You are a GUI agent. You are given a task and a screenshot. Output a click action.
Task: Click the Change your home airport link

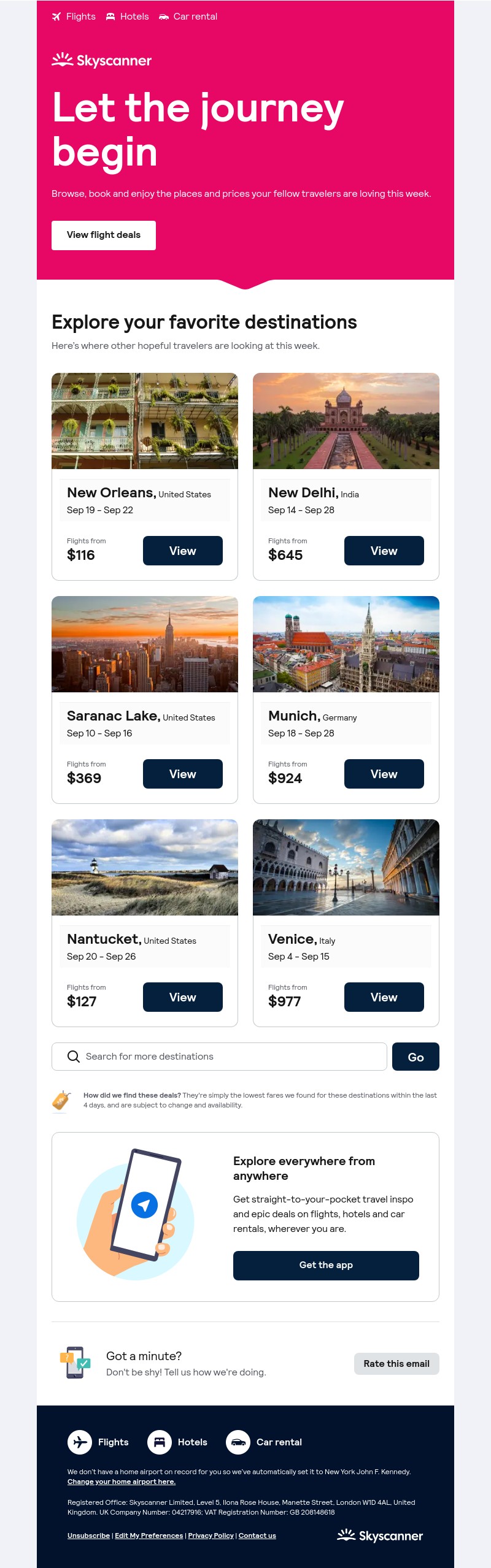point(122,1482)
